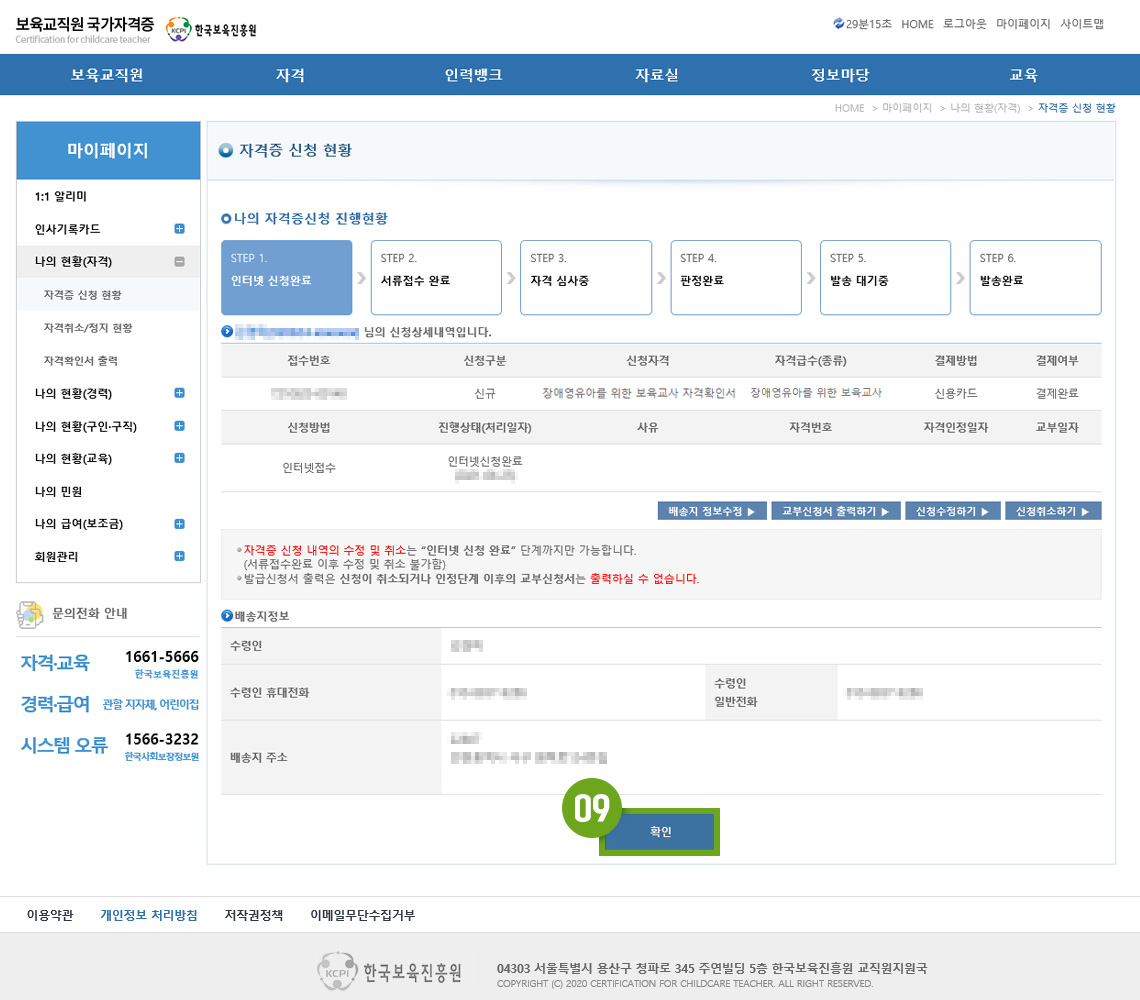Open 자격취소/정지 현황 in sidebar
1140x1000 pixels.
tap(88, 328)
